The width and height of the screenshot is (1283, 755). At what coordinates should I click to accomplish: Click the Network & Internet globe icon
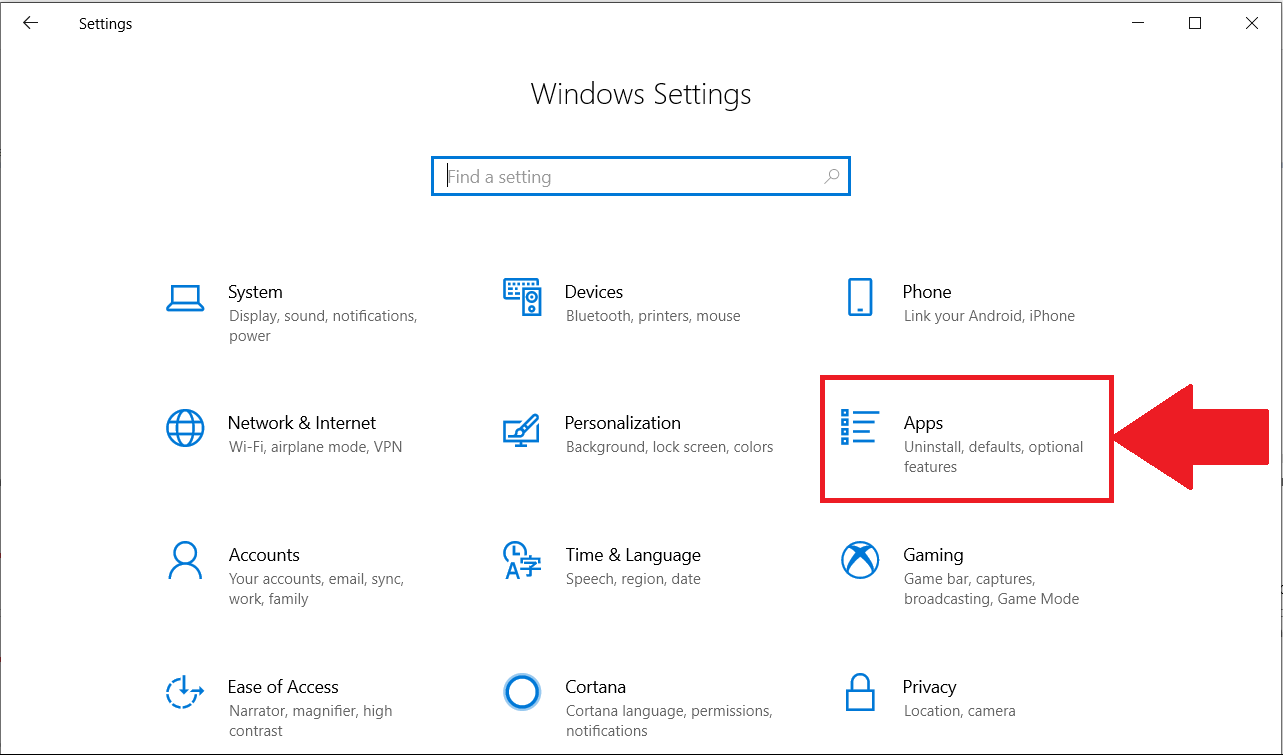pyautogui.click(x=185, y=429)
